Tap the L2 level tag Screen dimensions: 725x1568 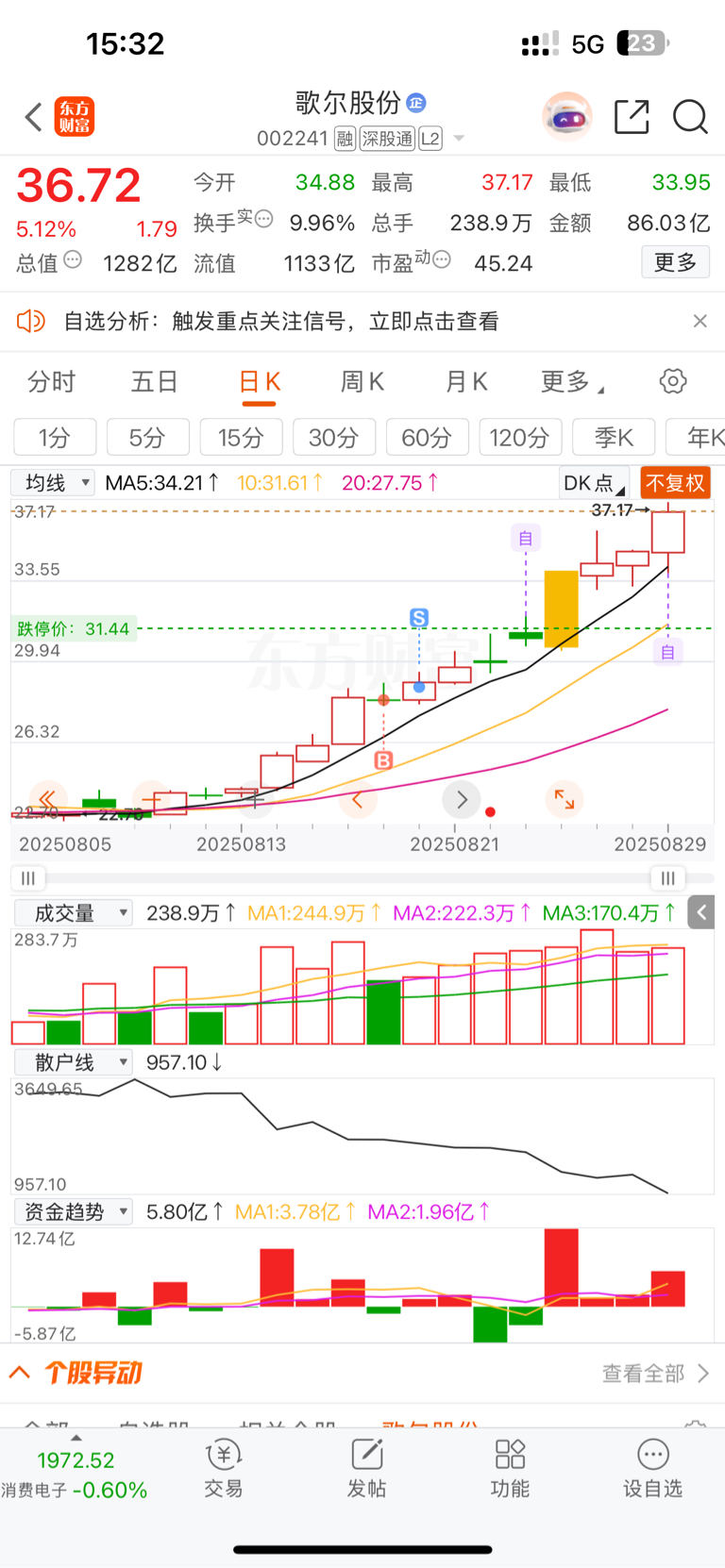click(430, 139)
